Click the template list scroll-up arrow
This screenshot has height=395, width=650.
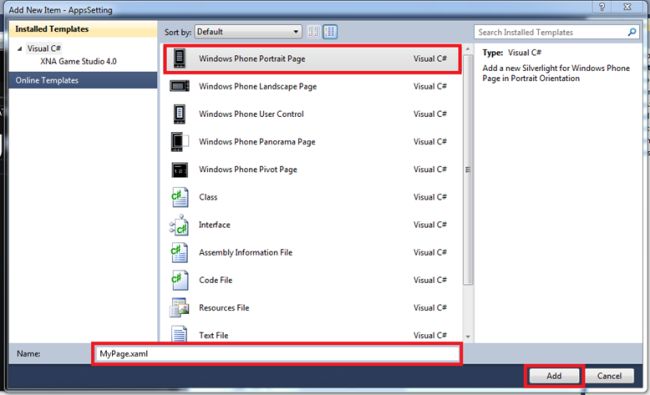click(468, 49)
